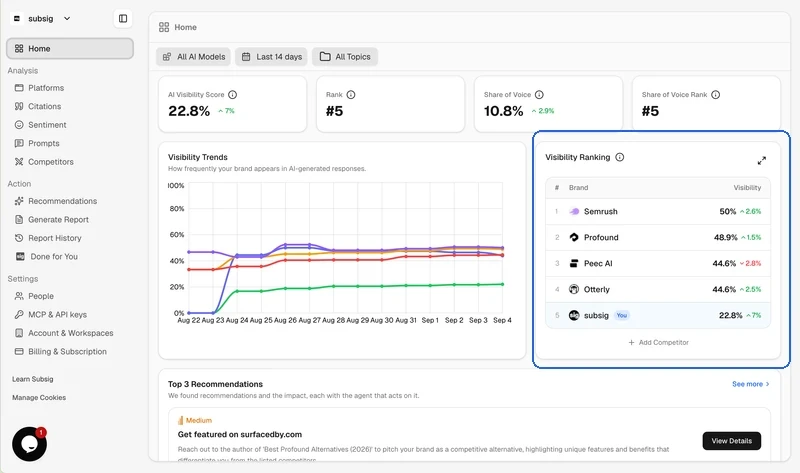Viewport: 800px width, 473px height.
Task: Click the View Details button
Action: tap(732, 441)
